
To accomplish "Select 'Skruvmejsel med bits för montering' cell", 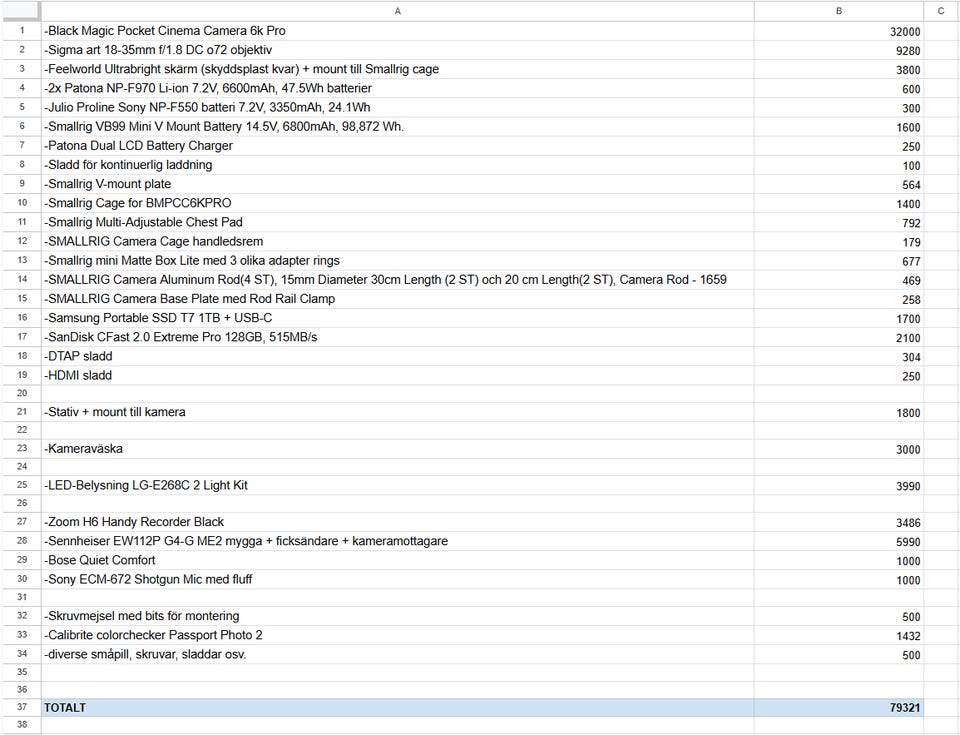I will point(397,616).
